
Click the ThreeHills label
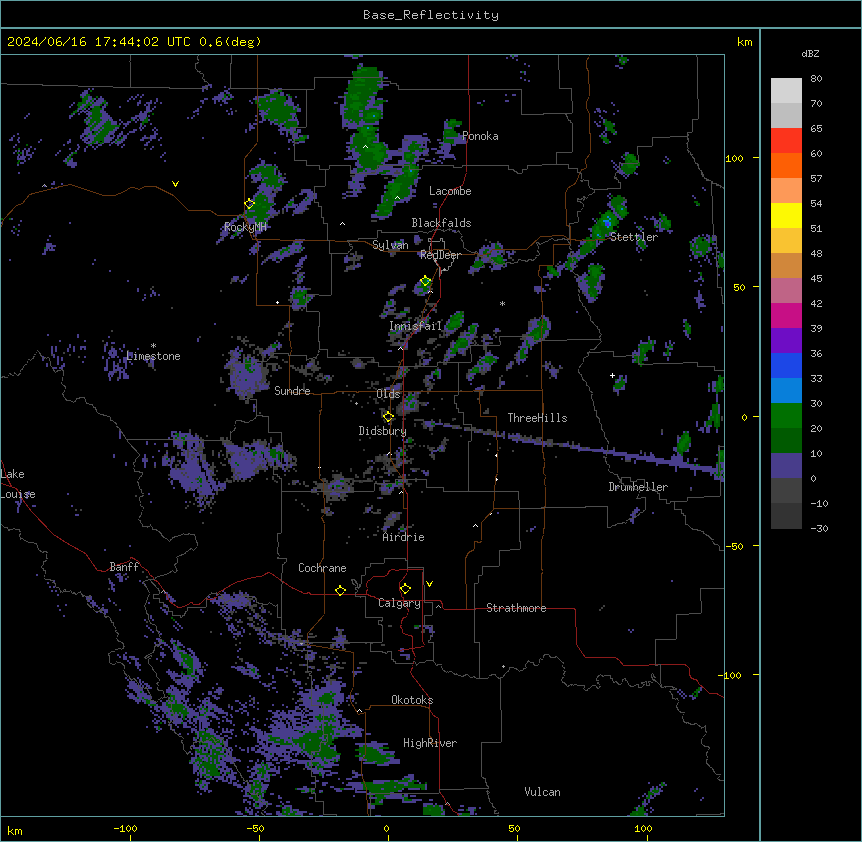tap(537, 418)
